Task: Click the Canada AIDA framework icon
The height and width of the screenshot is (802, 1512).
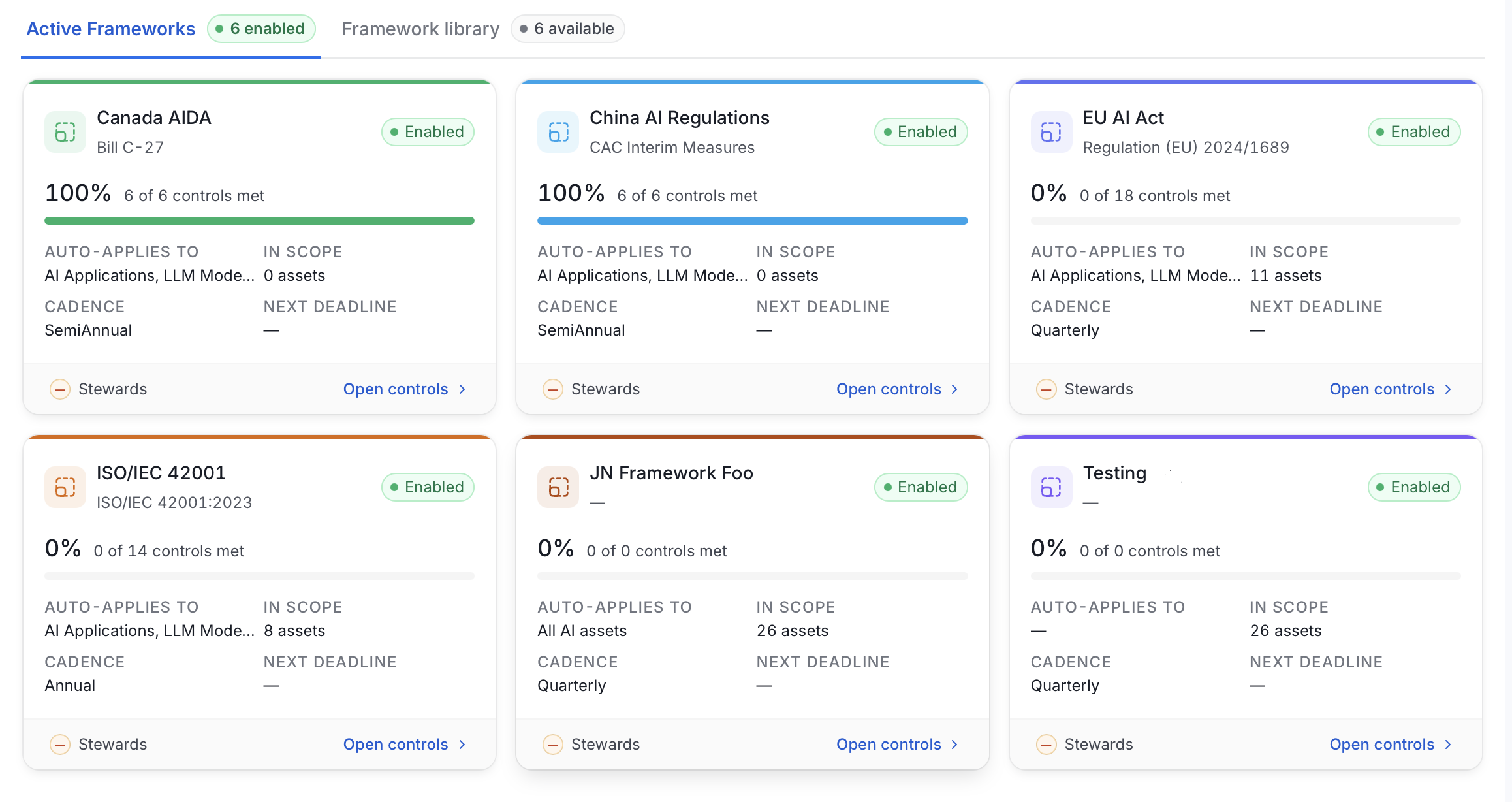Action: (x=65, y=132)
